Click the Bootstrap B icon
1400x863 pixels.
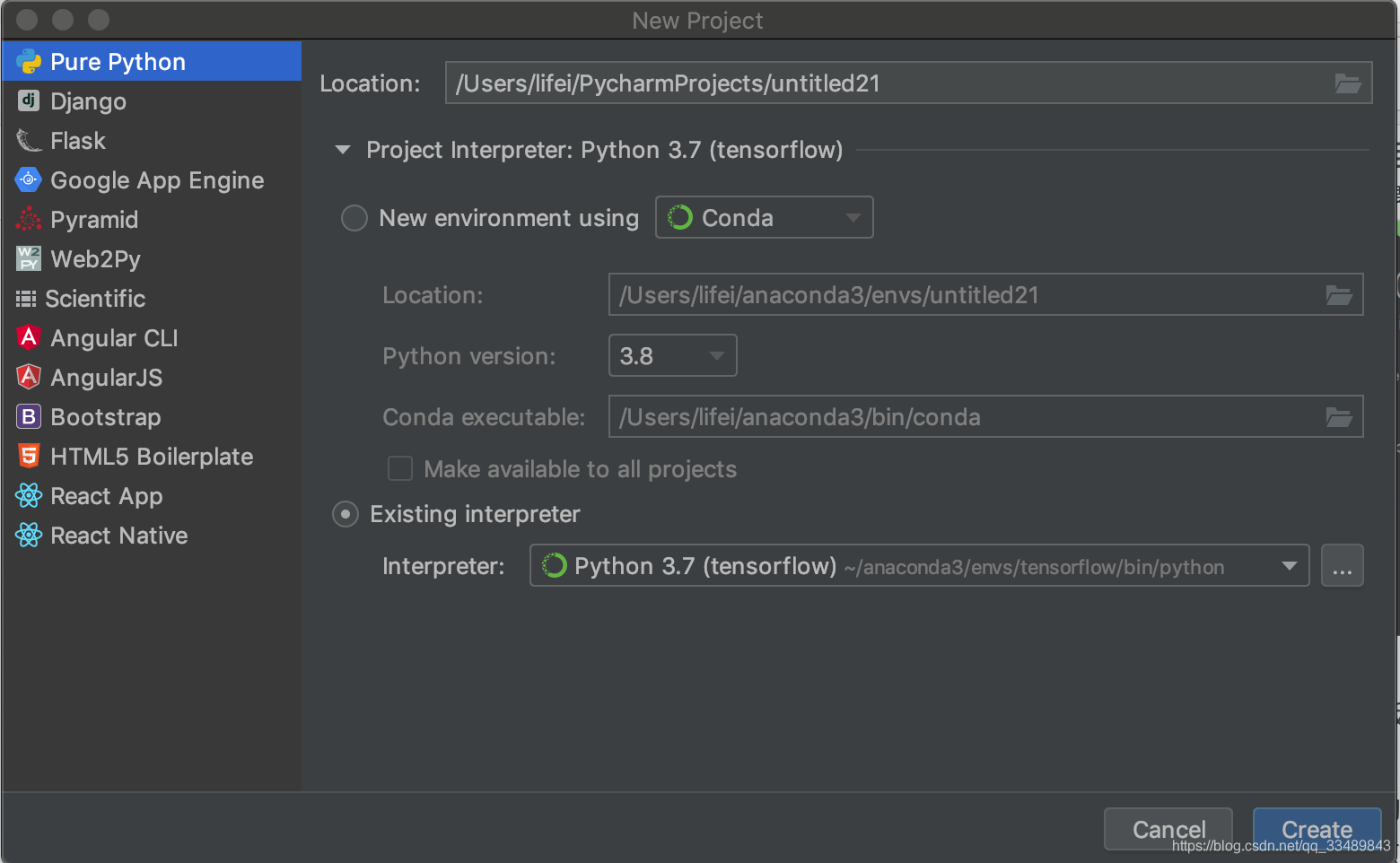tap(29, 416)
